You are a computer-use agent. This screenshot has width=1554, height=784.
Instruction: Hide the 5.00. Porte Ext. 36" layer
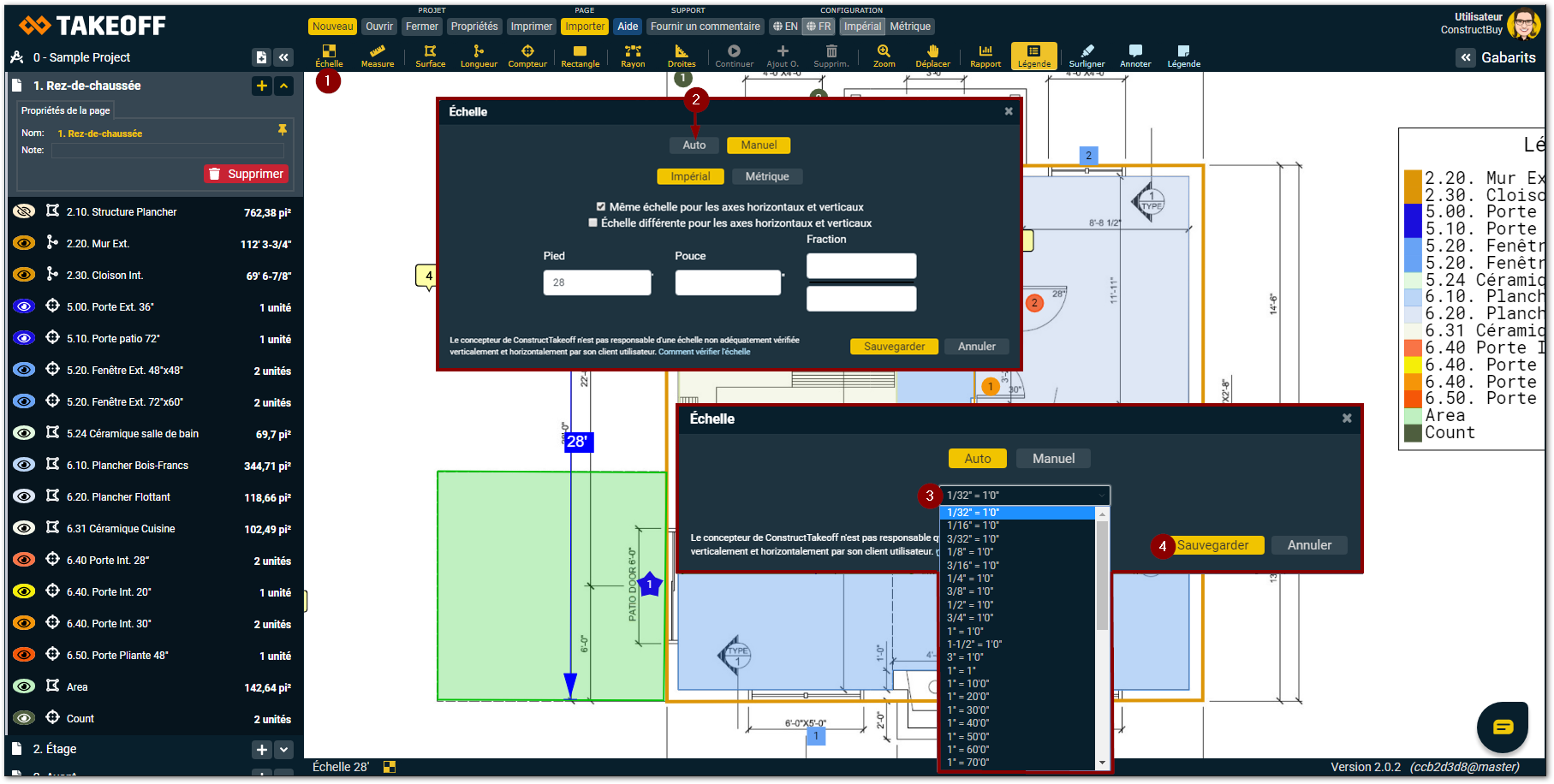tap(25, 306)
